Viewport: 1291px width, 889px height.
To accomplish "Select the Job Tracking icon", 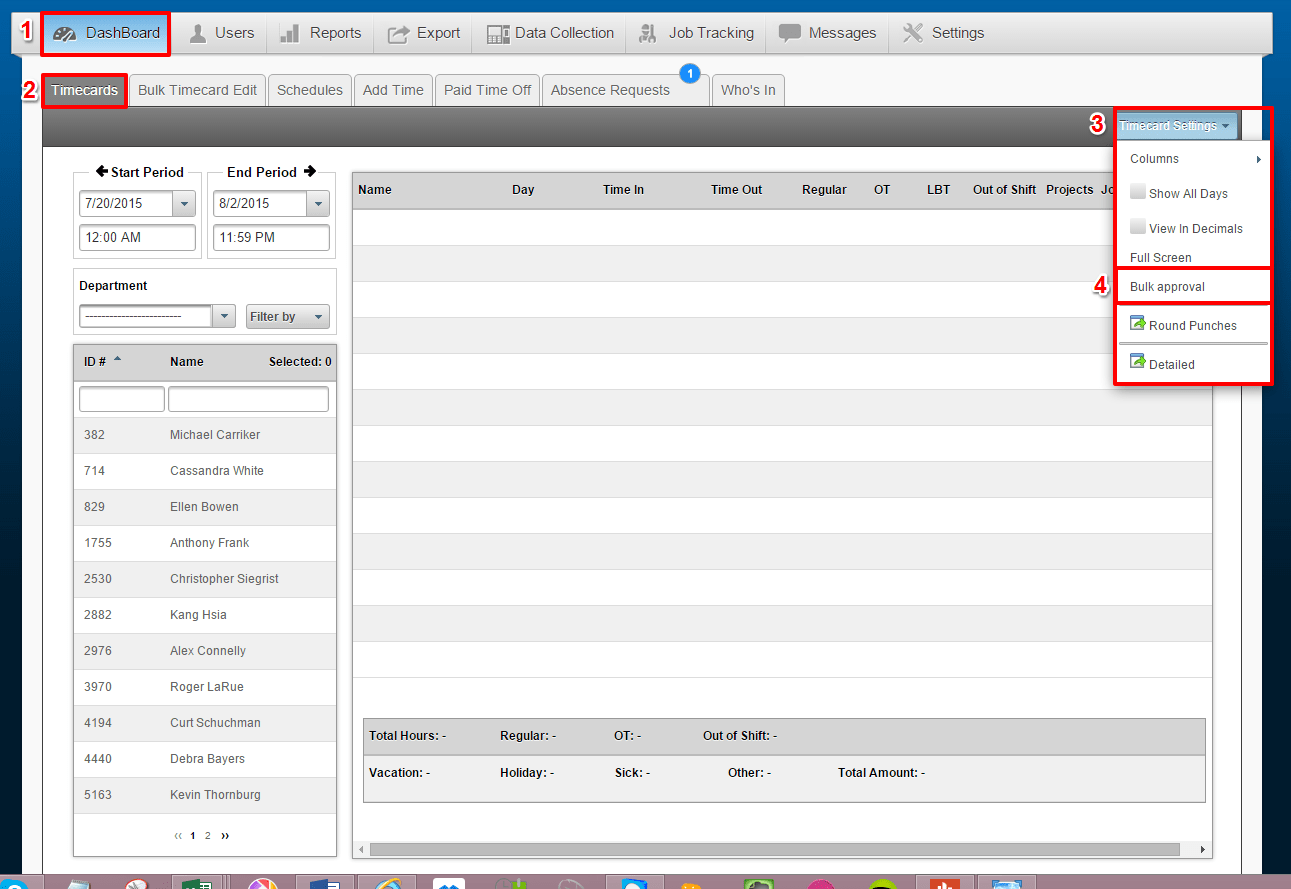I will [x=650, y=32].
